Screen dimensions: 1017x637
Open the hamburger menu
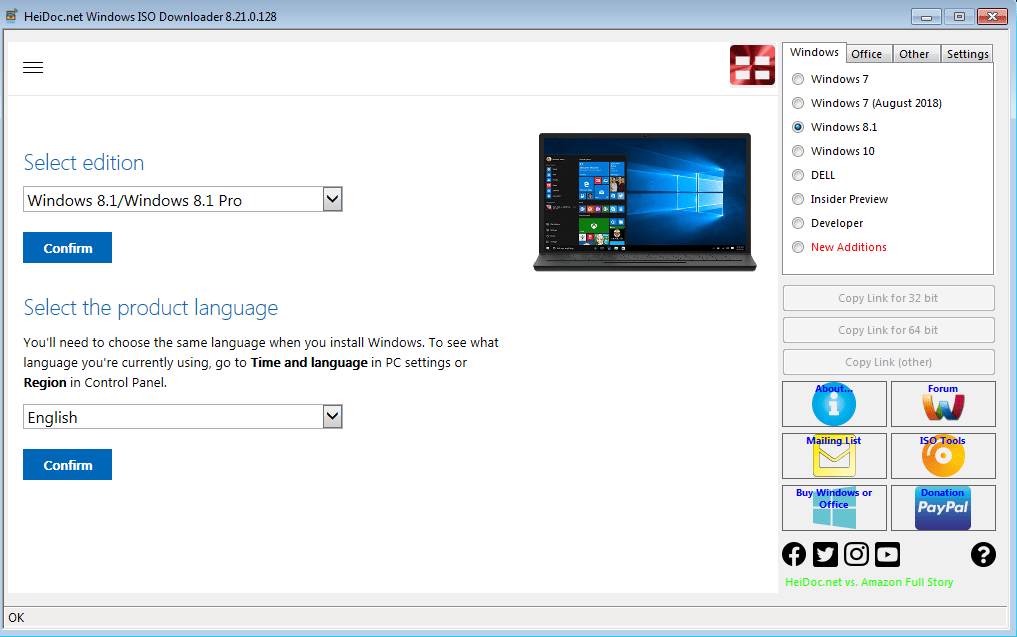[33, 67]
